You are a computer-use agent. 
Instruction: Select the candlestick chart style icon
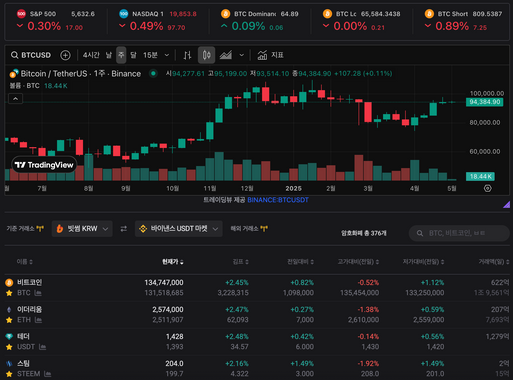pyautogui.click(x=206, y=55)
